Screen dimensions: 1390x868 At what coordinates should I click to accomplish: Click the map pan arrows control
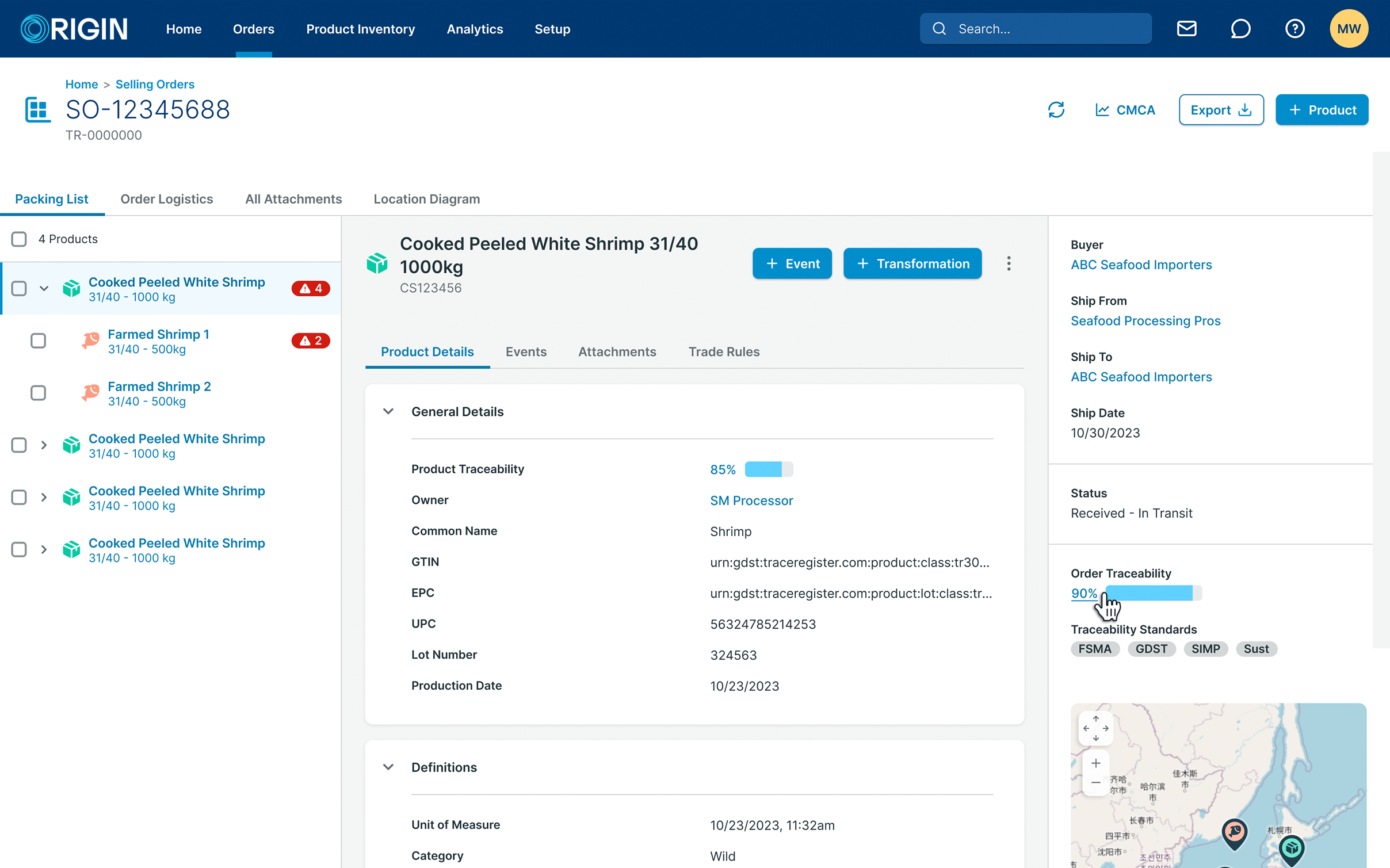(x=1095, y=728)
